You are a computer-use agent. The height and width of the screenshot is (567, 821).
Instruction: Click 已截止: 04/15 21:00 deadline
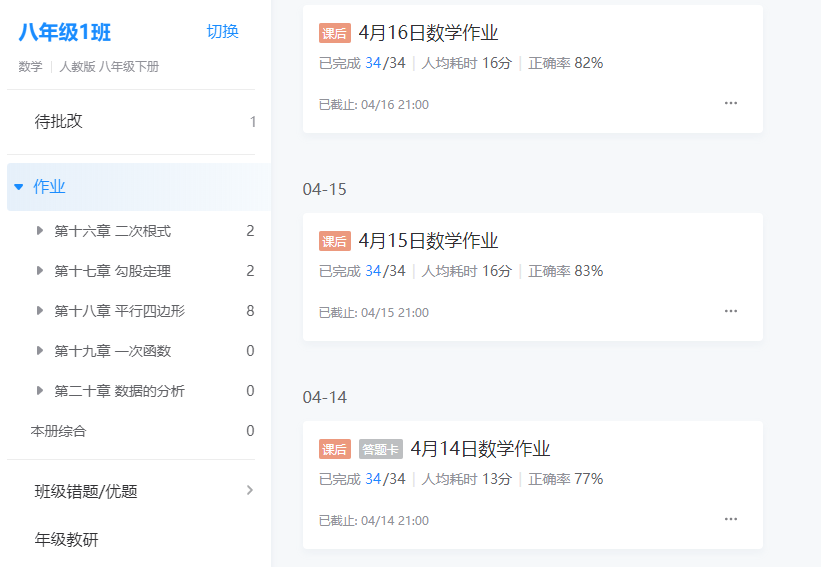[374, 313]
